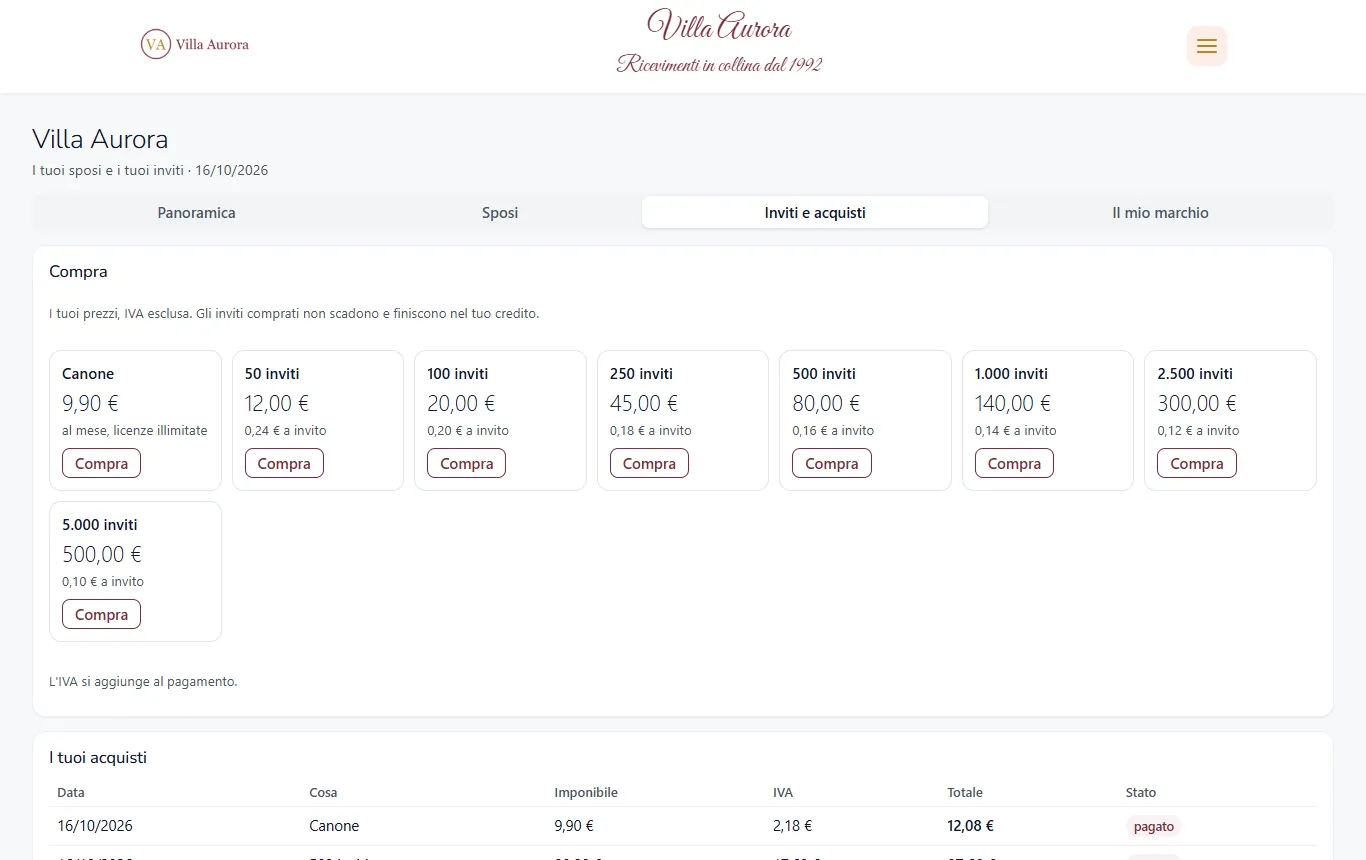1366x860 pixels.
Task: Click the IVA column header
Action: click(x=783, y=793)
